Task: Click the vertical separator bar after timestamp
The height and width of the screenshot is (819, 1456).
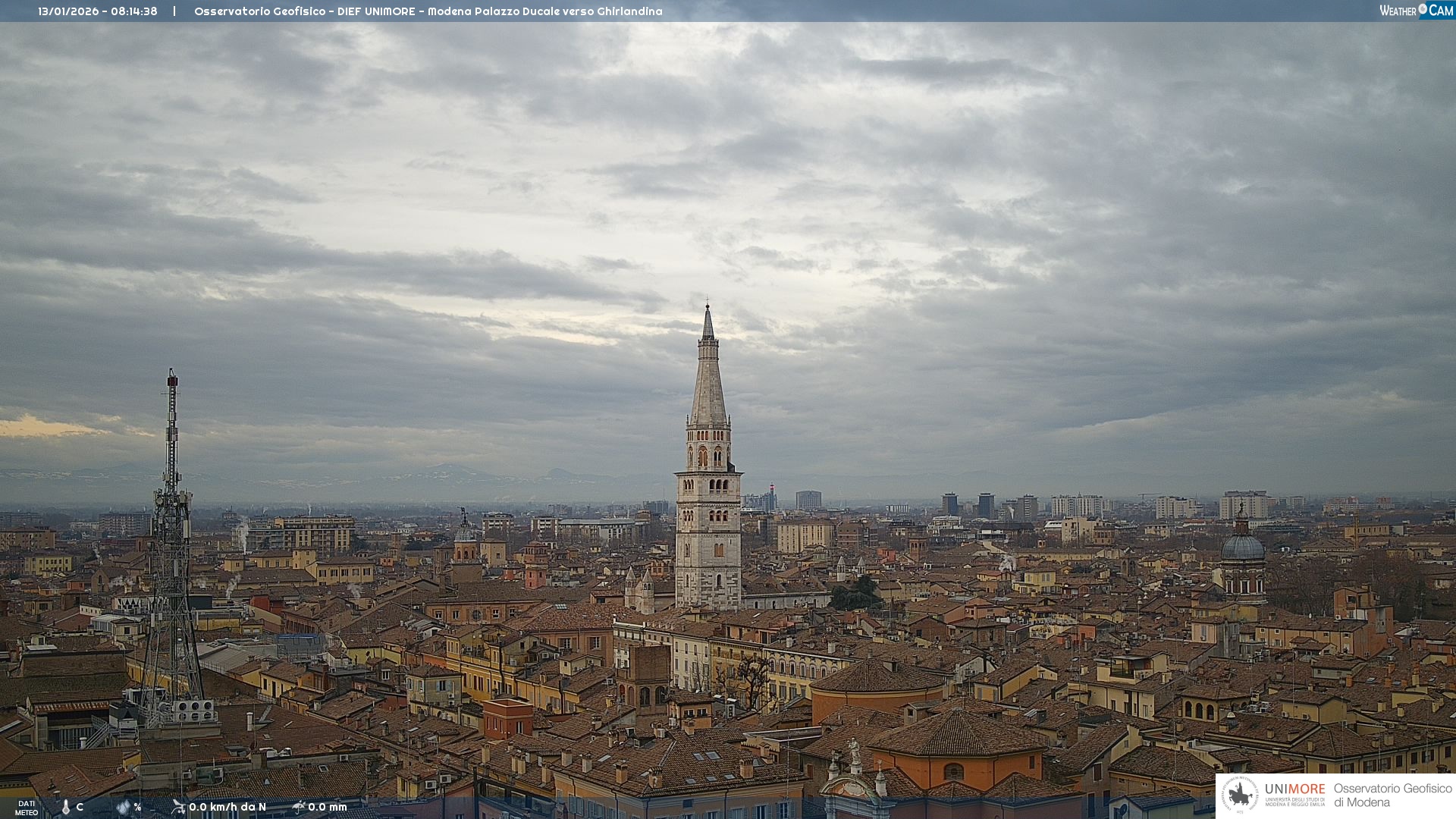Action: point(174,11)
